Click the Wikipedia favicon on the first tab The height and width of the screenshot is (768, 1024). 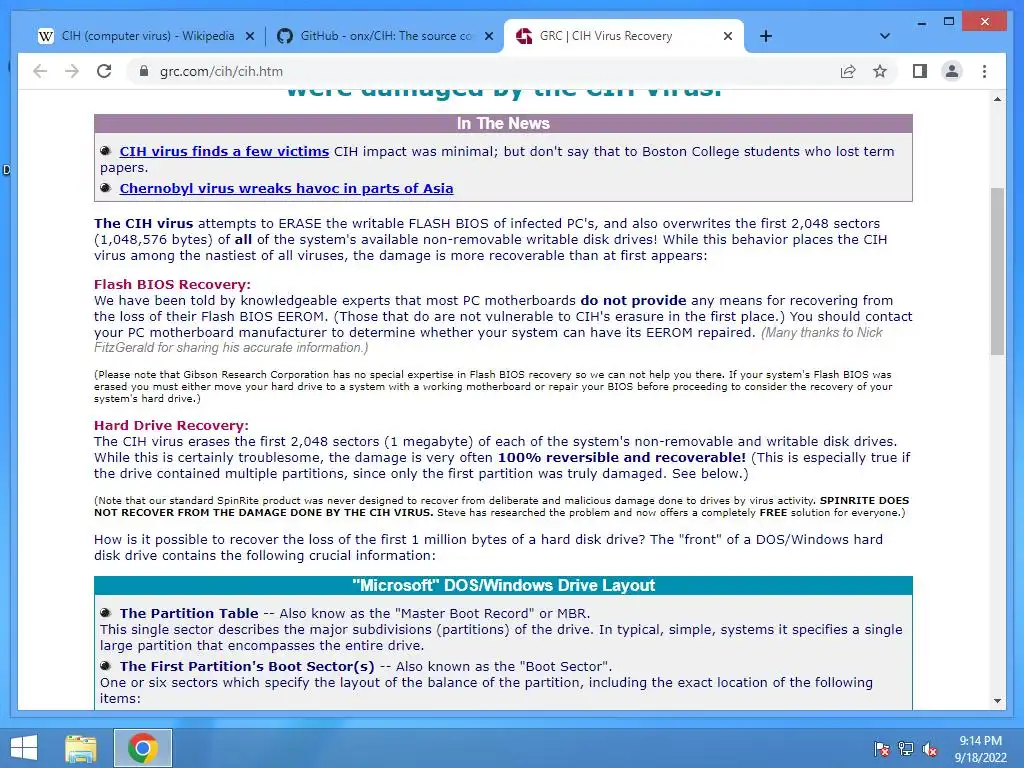(x=46, y=37)
